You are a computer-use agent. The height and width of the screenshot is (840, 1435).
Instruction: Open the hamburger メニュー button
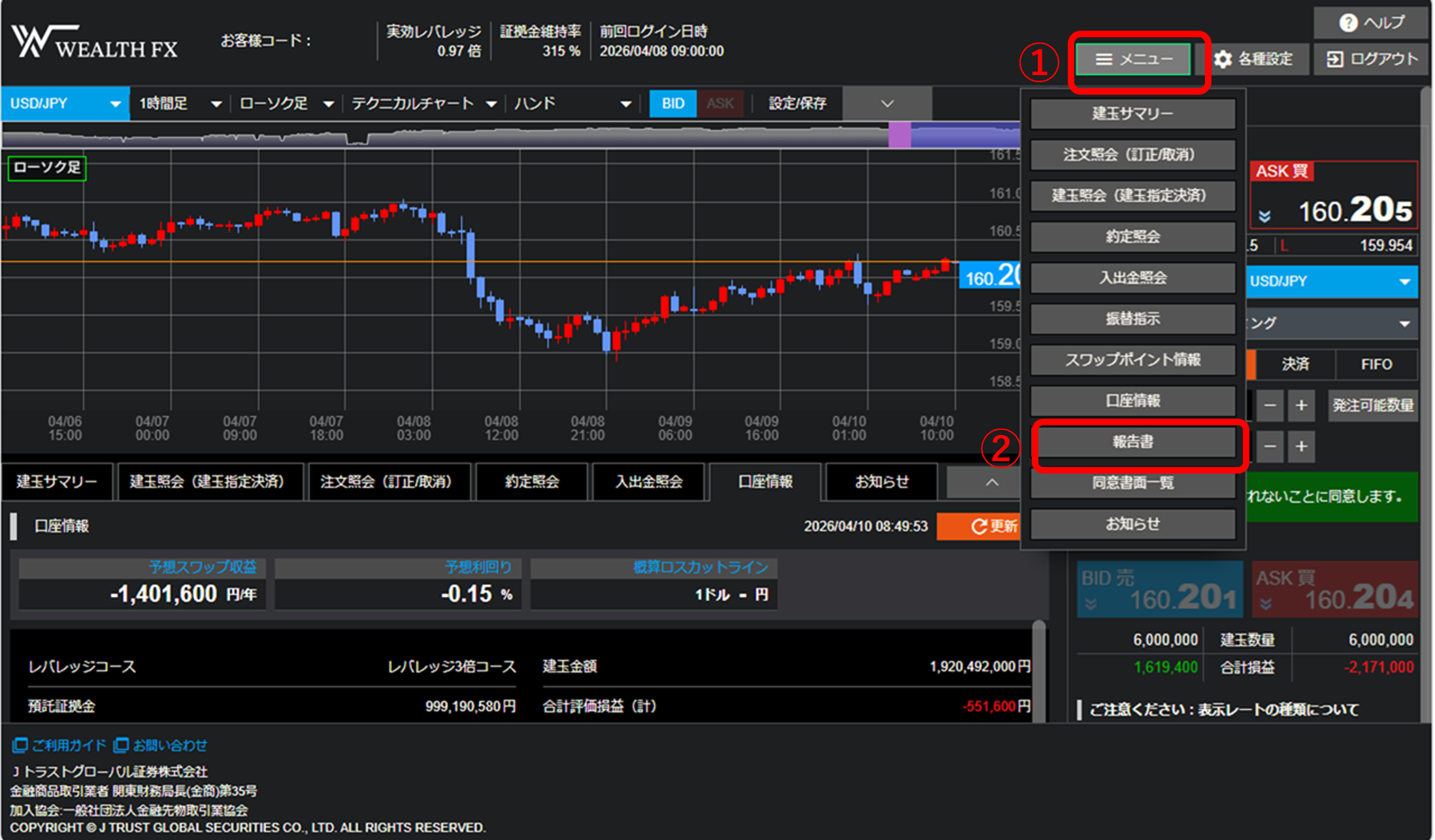1133,59
